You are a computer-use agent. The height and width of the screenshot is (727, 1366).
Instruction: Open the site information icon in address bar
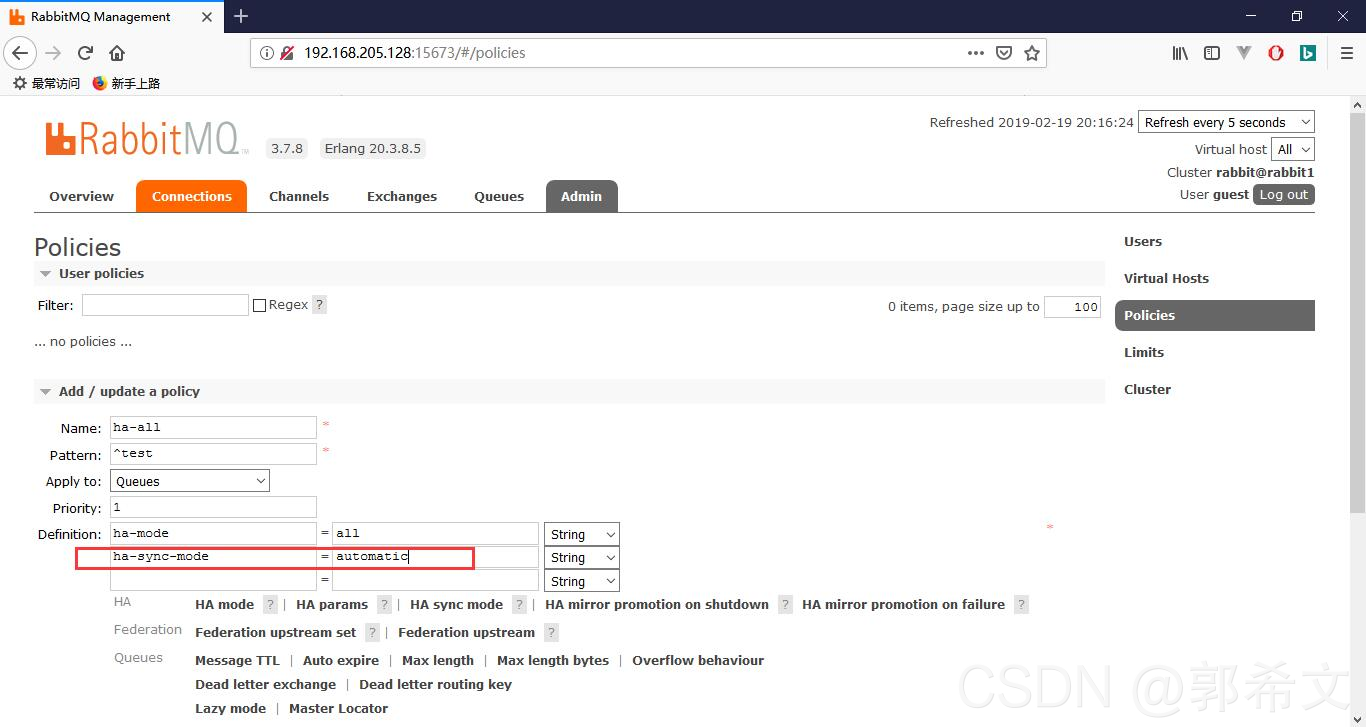point(267,53)
